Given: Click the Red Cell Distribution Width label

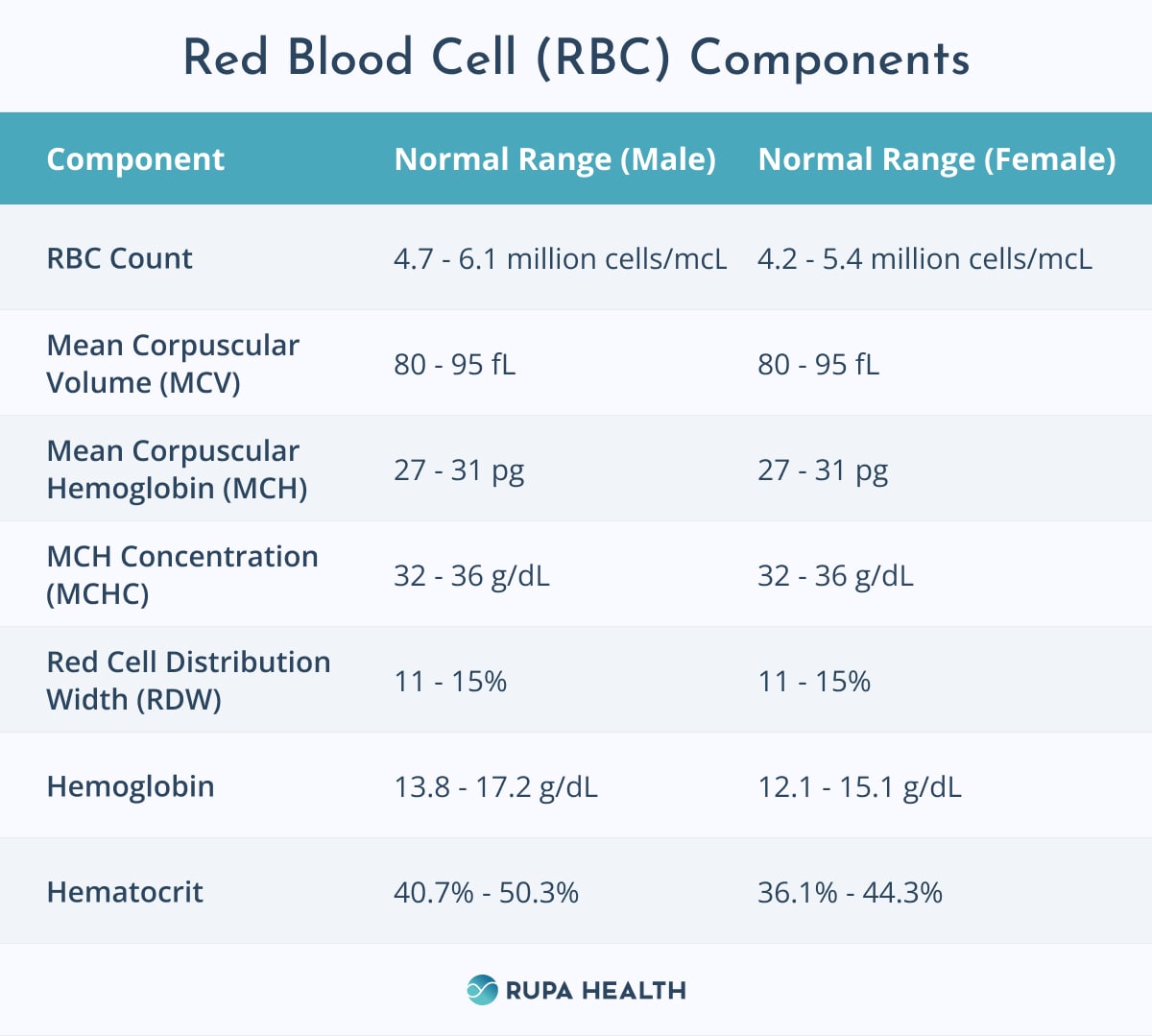Looking at the screenshot, I should [x=188, y=681].
